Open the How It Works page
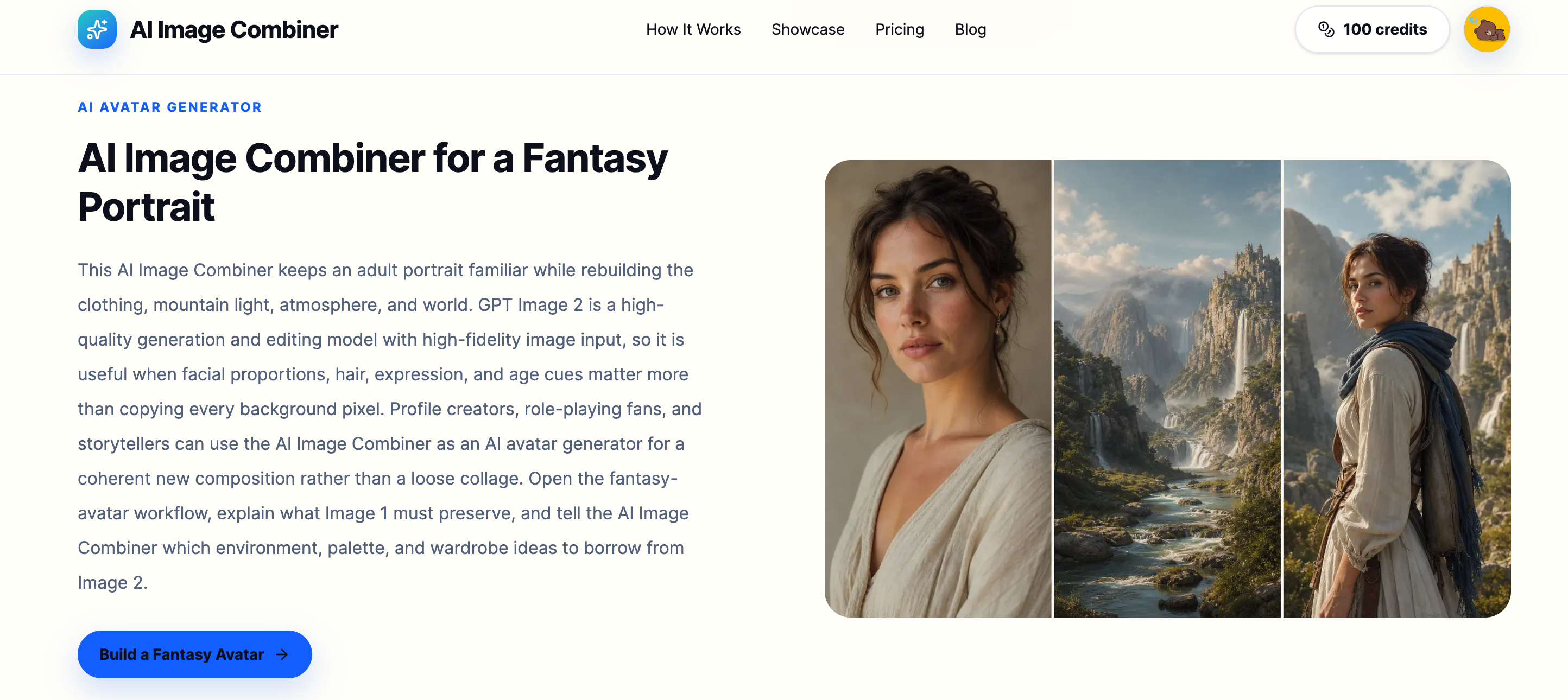The image size is (1568, 700). tap(693, 29)
